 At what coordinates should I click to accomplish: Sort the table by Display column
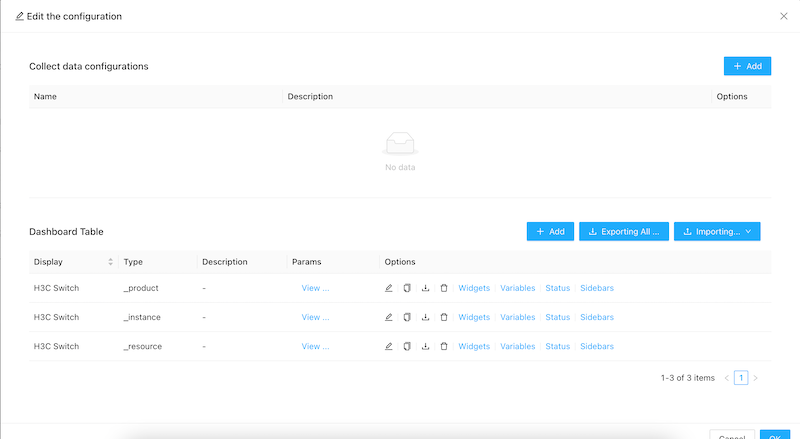point(110,262)
